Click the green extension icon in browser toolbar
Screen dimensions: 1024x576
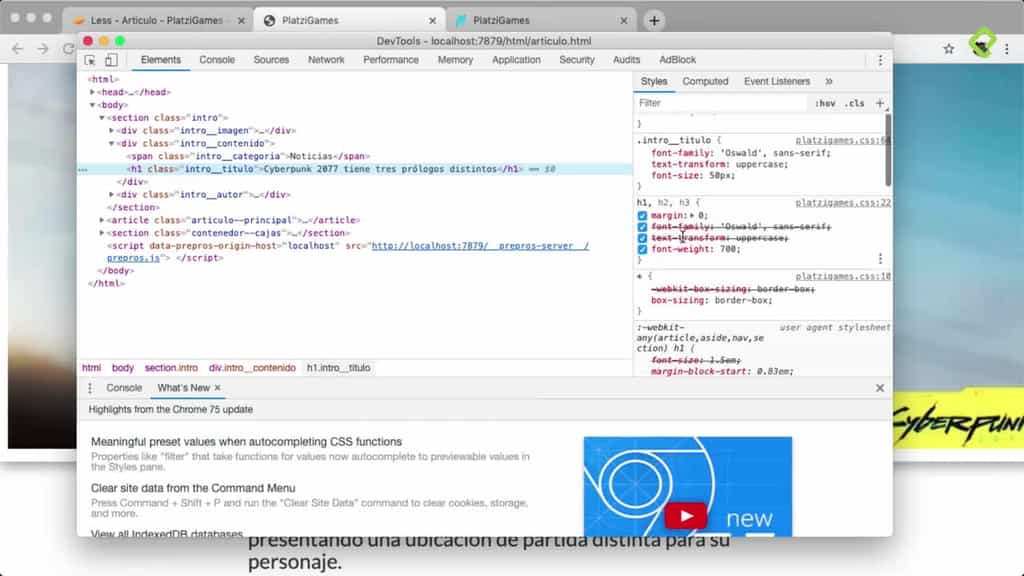981,44
